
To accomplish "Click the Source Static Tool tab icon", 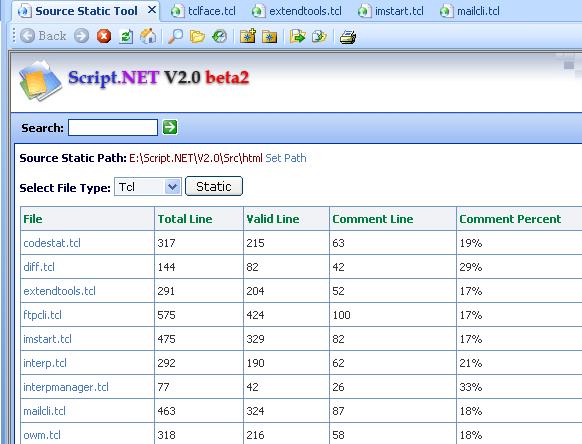I will pos(25,11).
